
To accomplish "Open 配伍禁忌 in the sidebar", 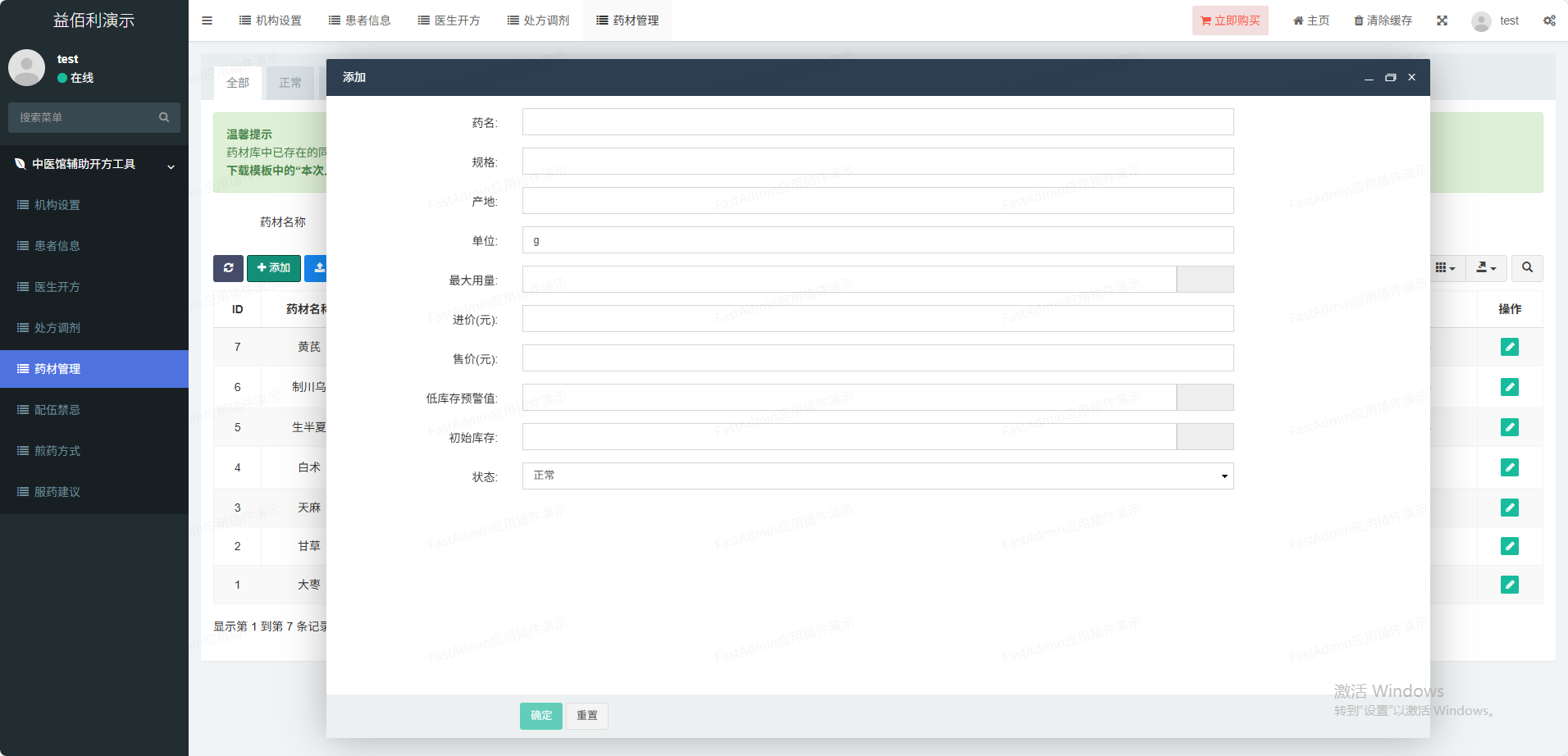I will pos(57,410).
